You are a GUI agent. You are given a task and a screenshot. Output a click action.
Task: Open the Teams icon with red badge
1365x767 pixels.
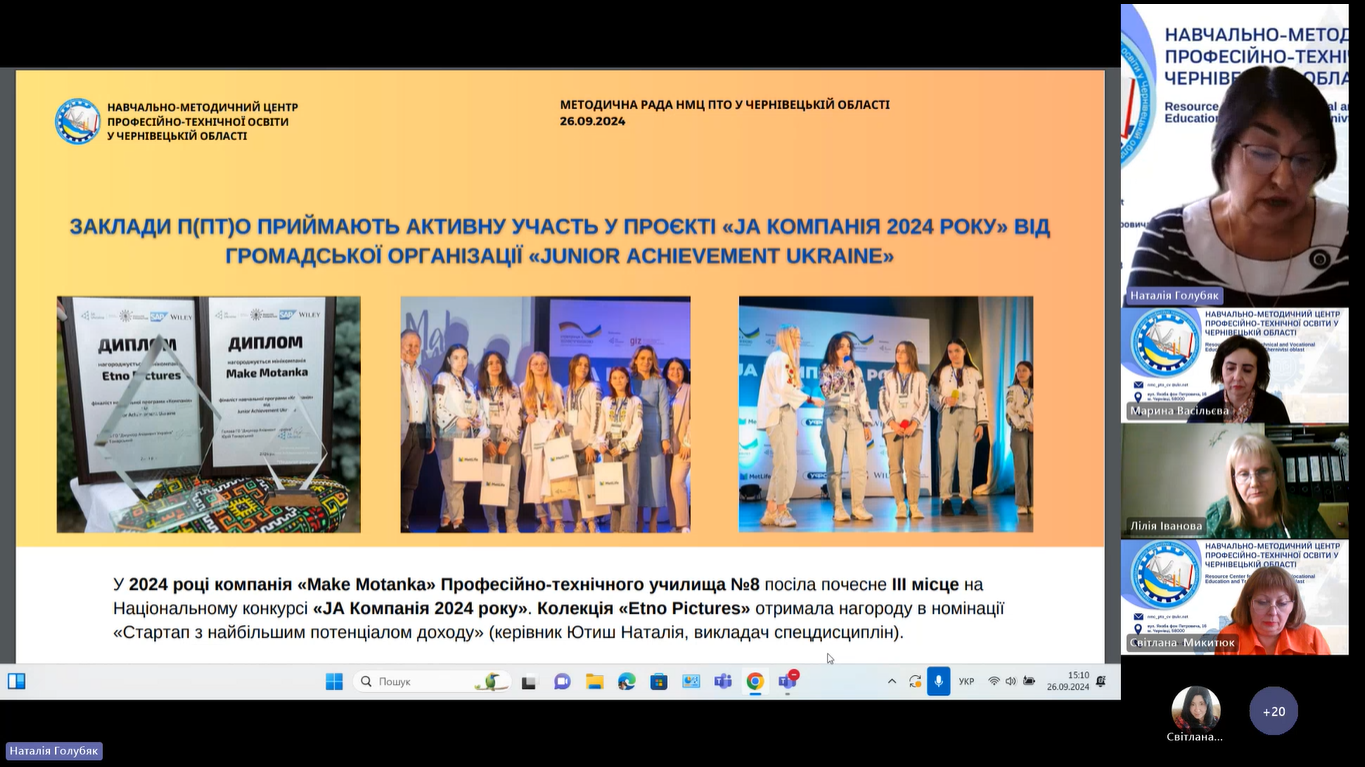788,682
